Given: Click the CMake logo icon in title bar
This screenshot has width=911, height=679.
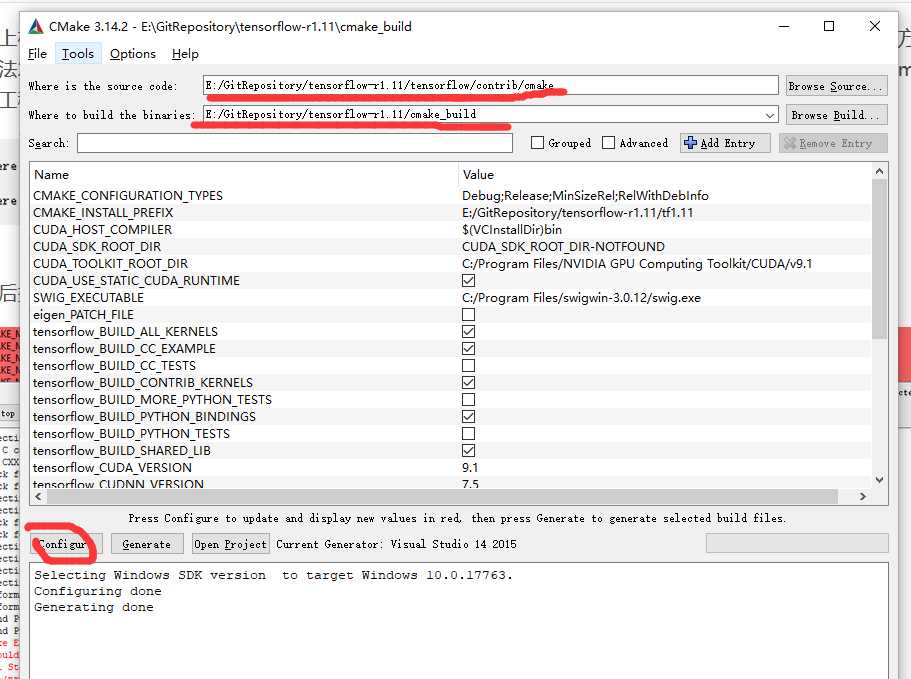Looking at the screenshot, I should (x=36, y=26).
